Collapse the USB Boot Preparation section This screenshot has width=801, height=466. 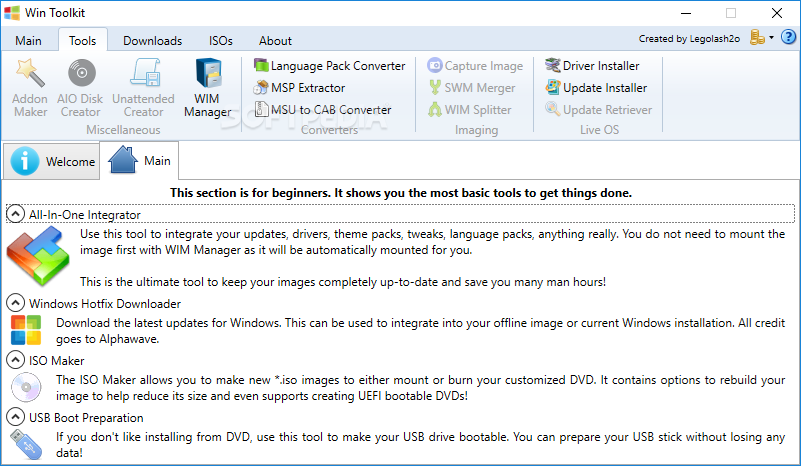(x=15, y=417)
